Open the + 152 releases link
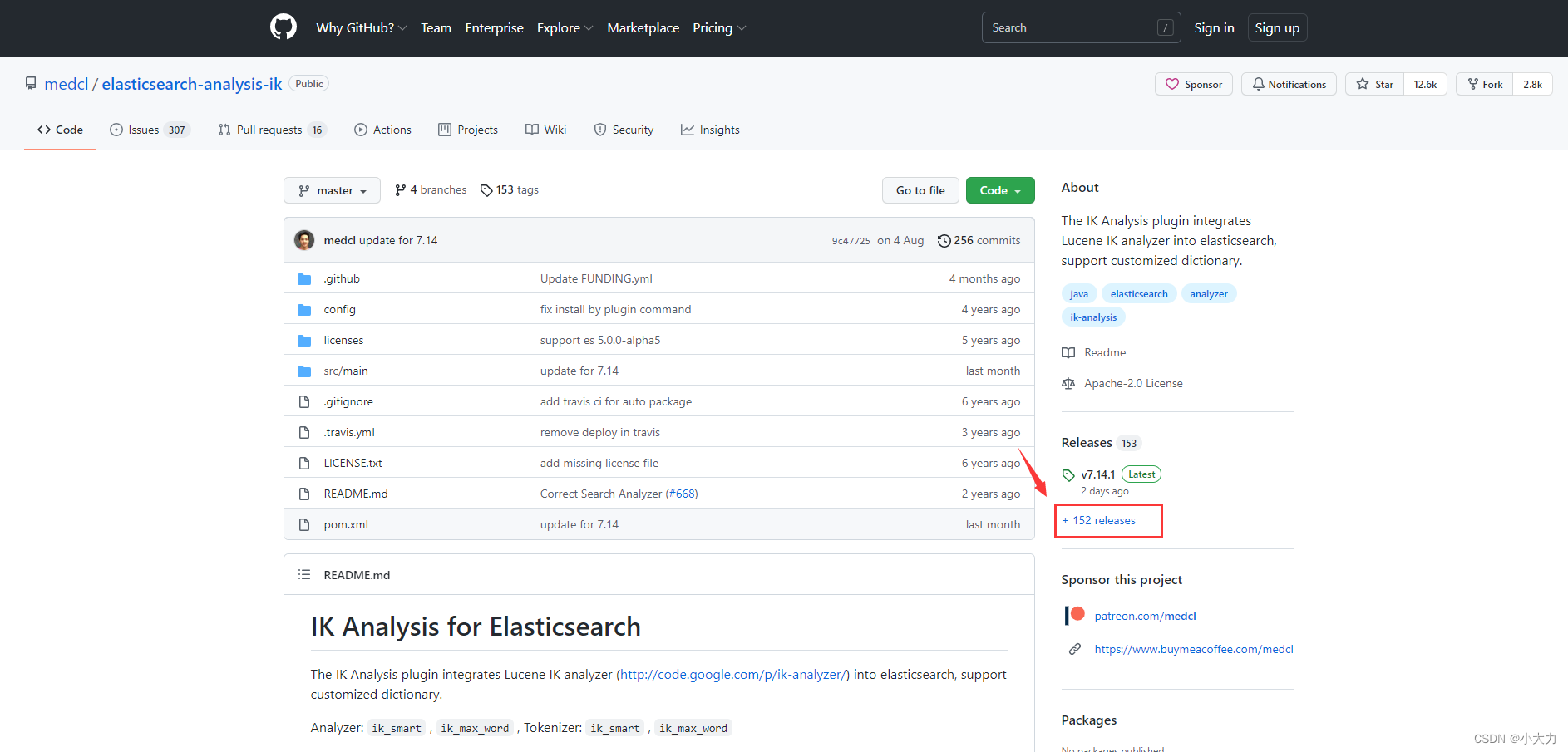The image size is (1568, 752). (x=1098, y=520)
